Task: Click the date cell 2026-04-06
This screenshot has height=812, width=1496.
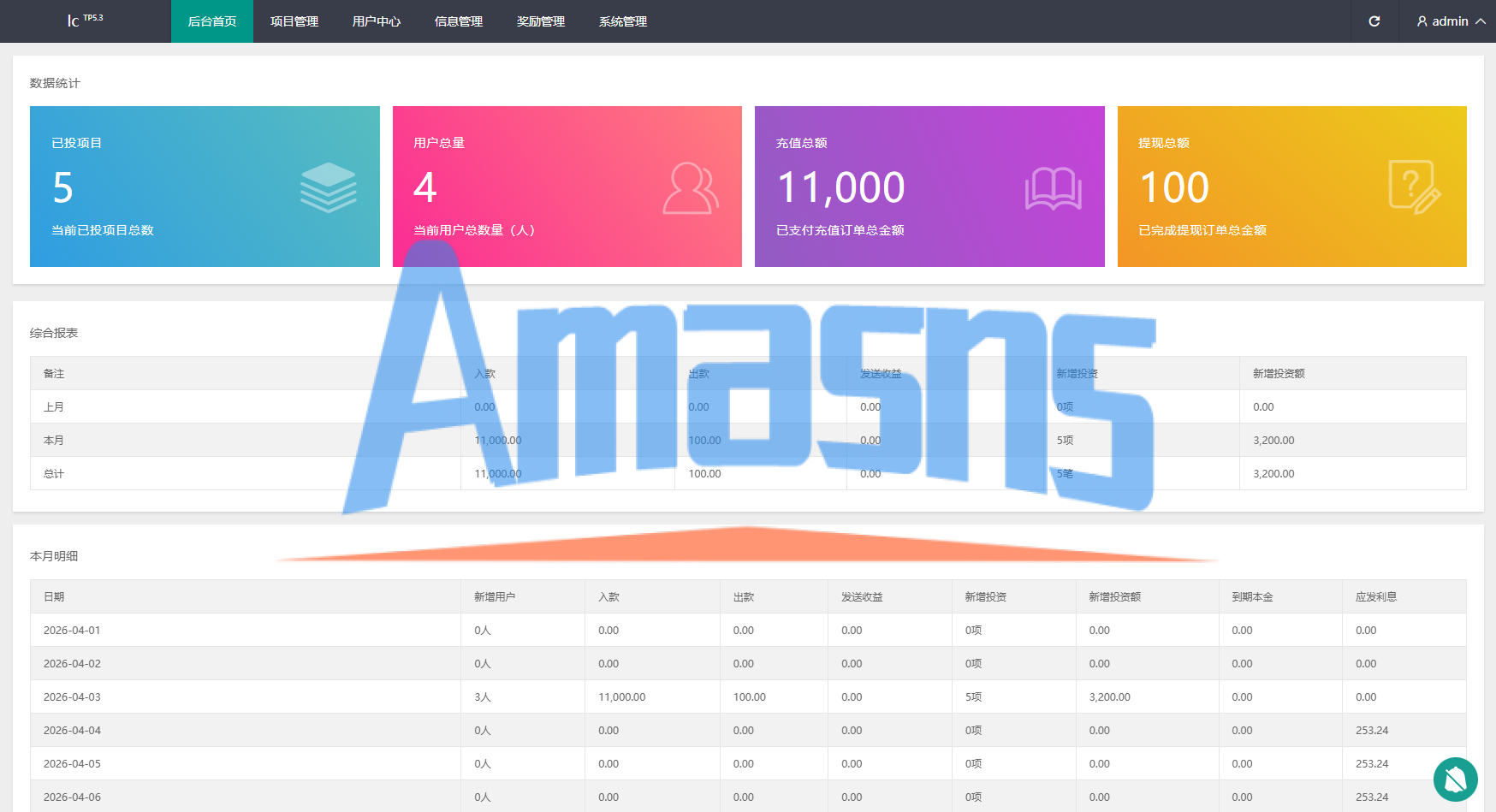Action: 72,797
